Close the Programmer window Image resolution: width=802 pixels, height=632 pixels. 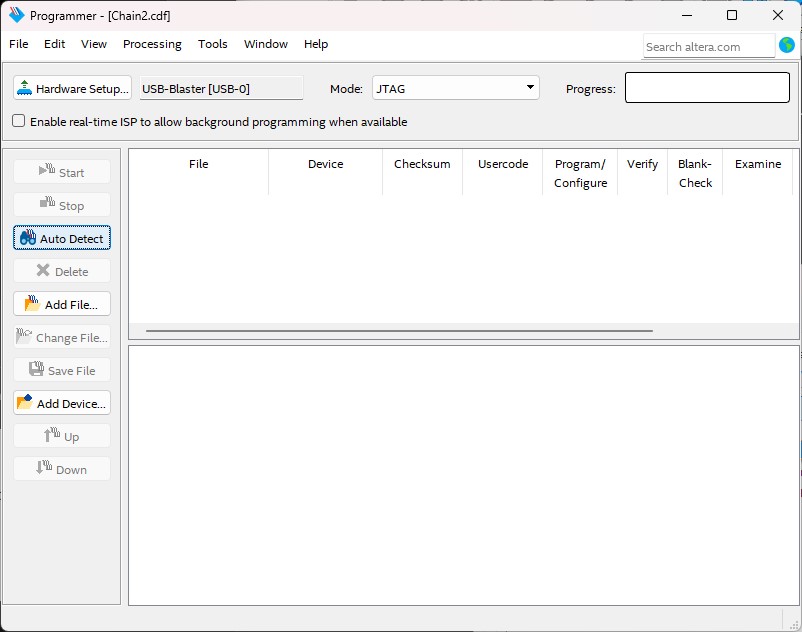coord(777,15)
